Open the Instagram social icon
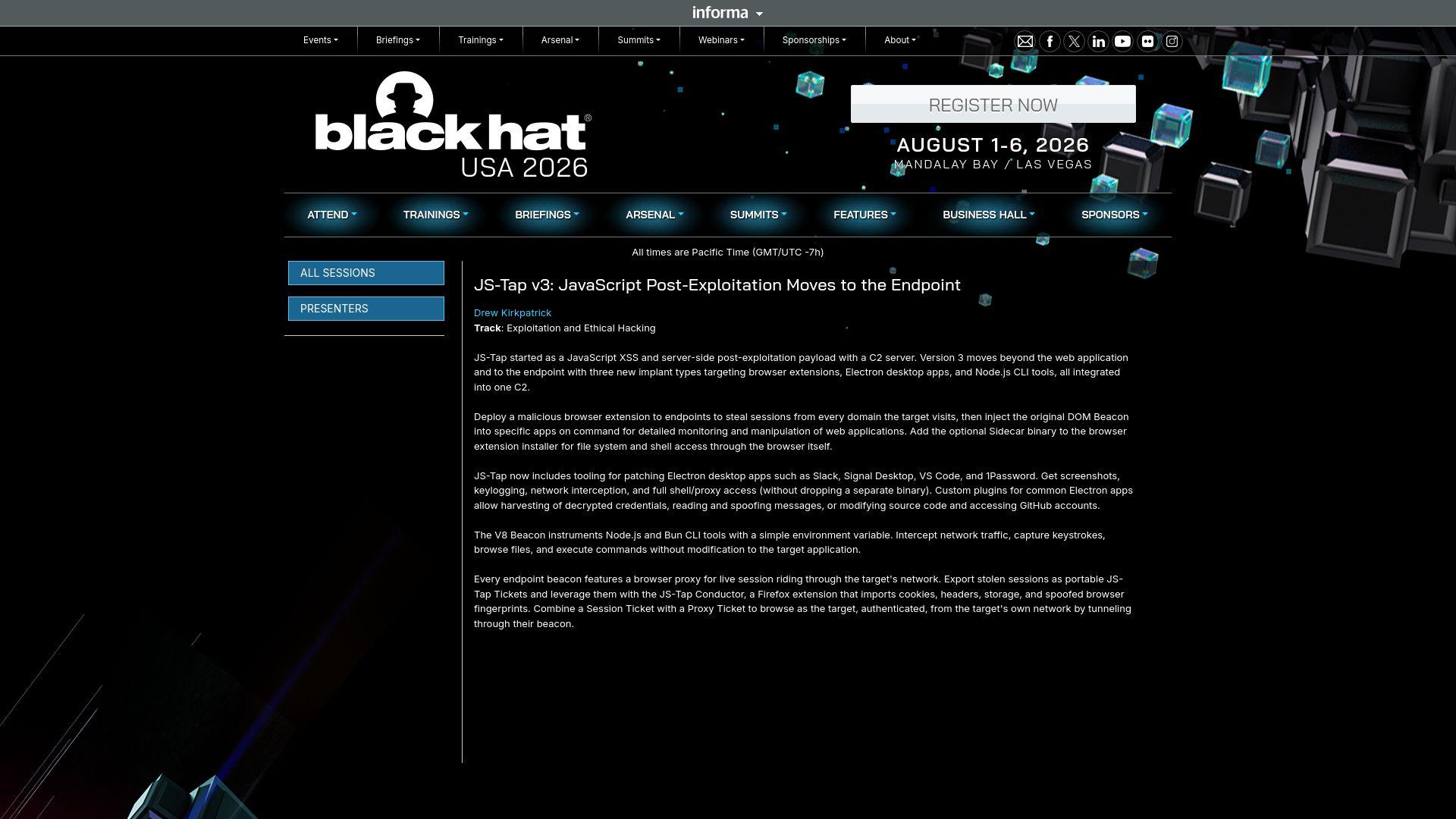 pos(1172,42)
